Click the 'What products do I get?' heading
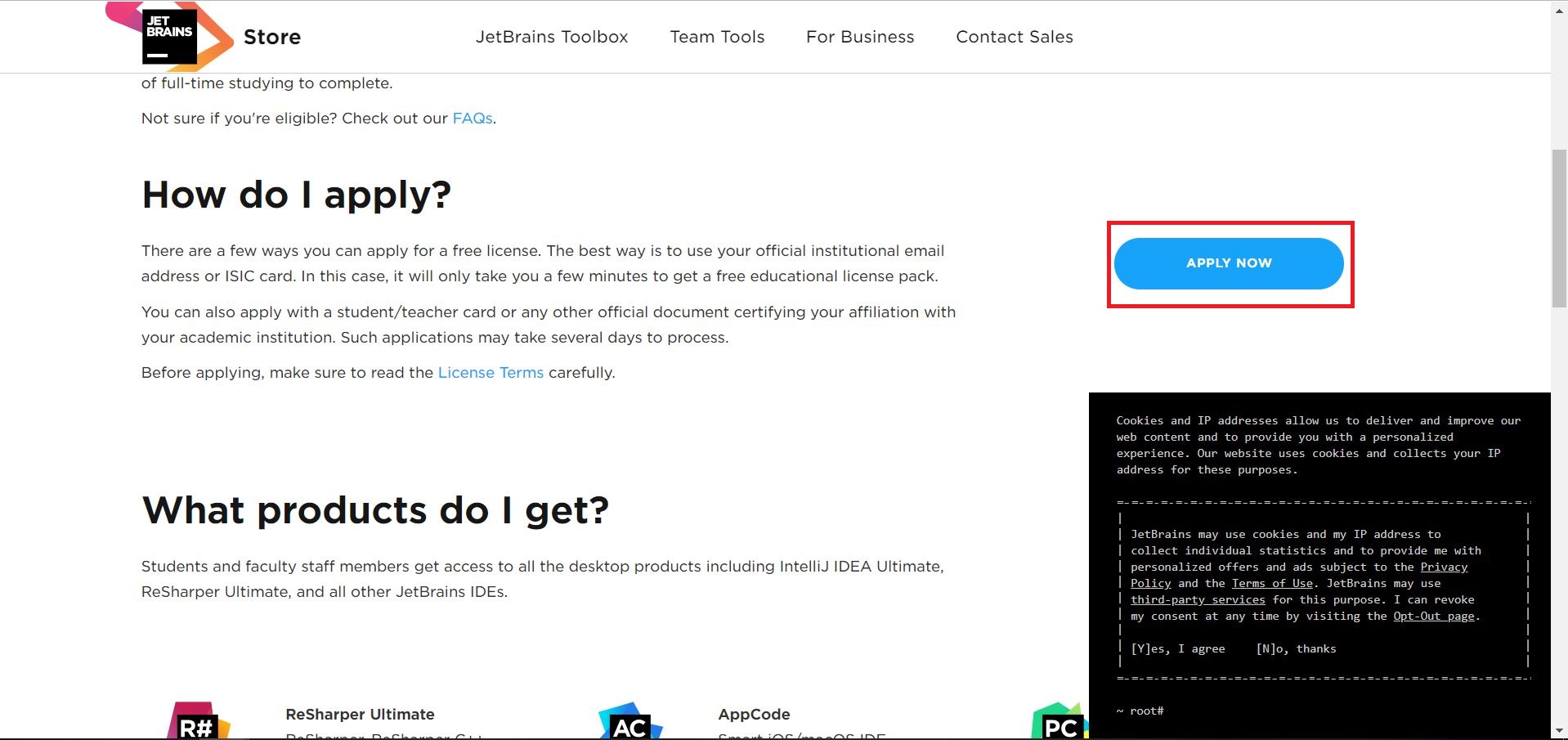 (375, 510)
